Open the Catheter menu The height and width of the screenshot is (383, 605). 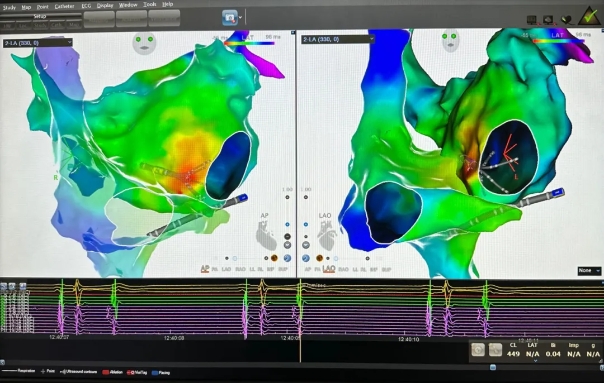click(64, 7)
